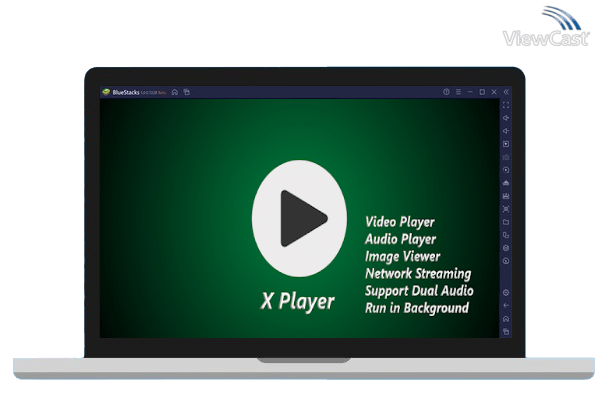Open Settings gear in the sidebar

click(x=506, y=293)
